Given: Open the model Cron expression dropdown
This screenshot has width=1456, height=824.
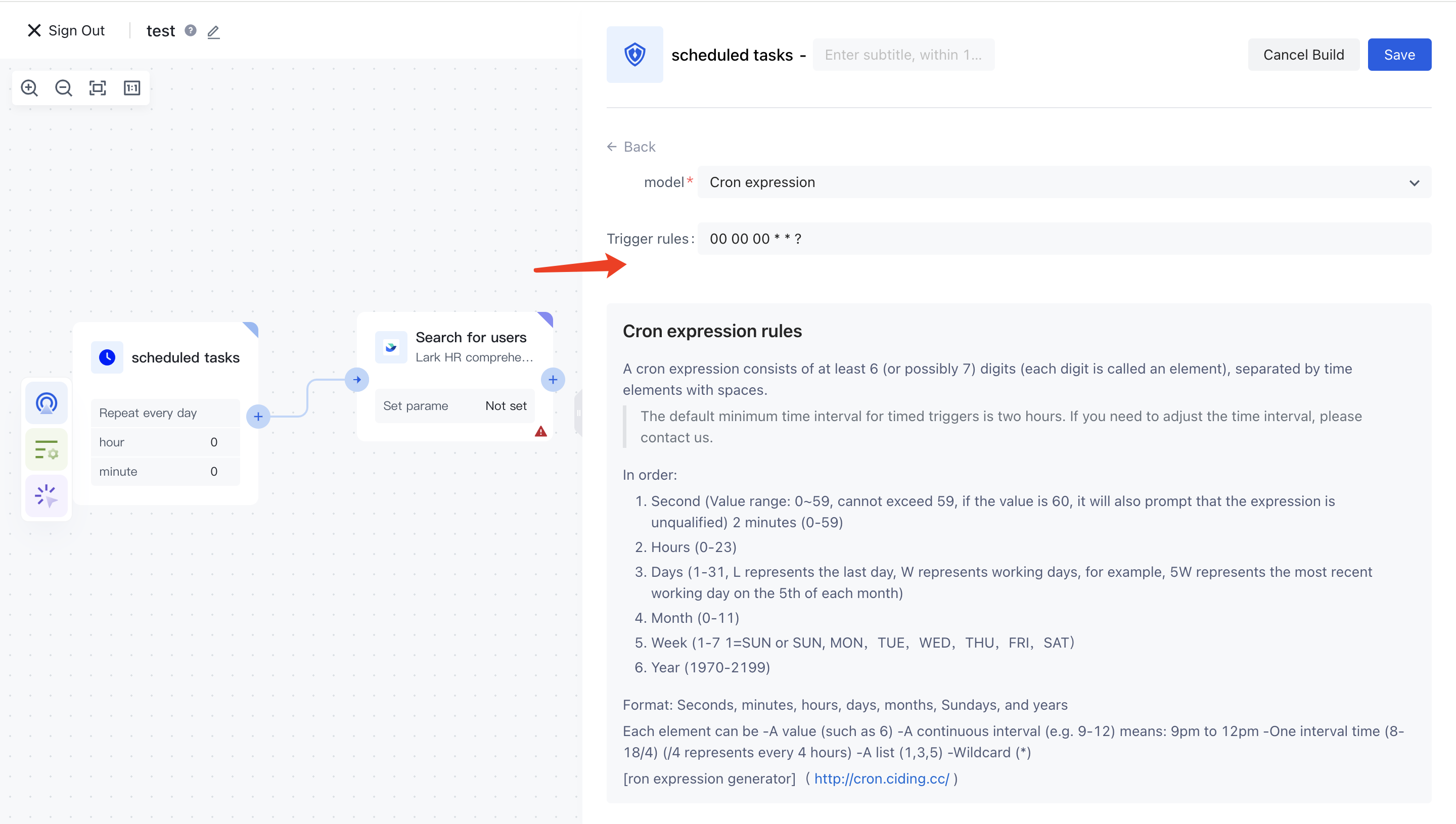Looking at the screenshot, I should tap(1064, 182).
